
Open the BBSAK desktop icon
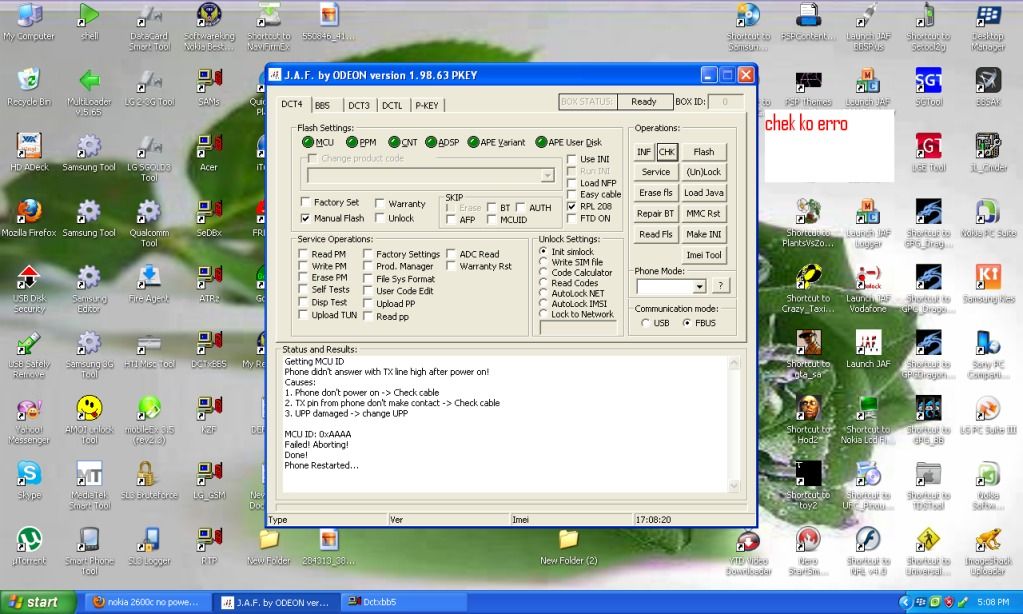(988, 88)
